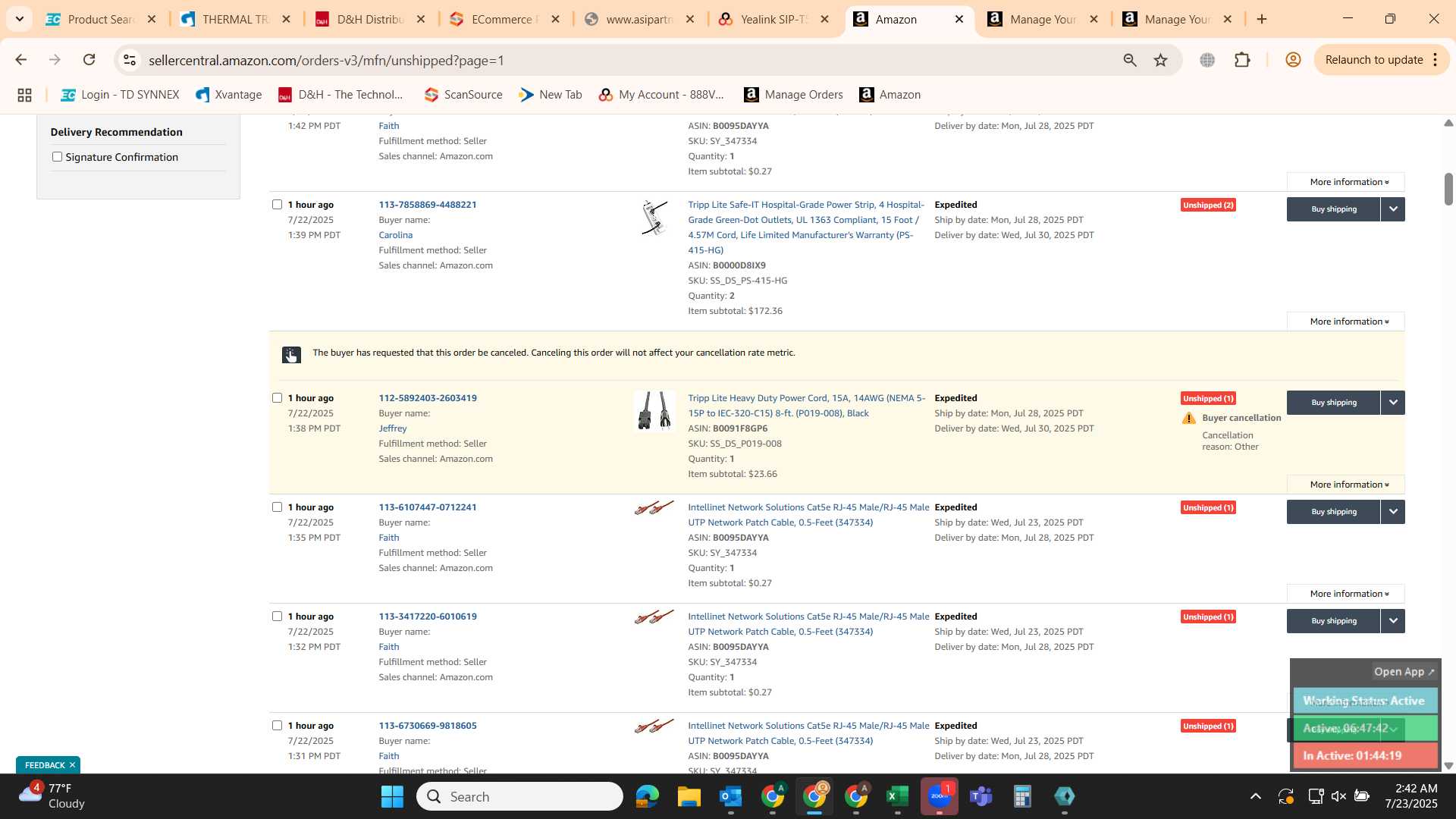
Task: Click the Working Status: Active bar
Action: (x=1365, y=701)
